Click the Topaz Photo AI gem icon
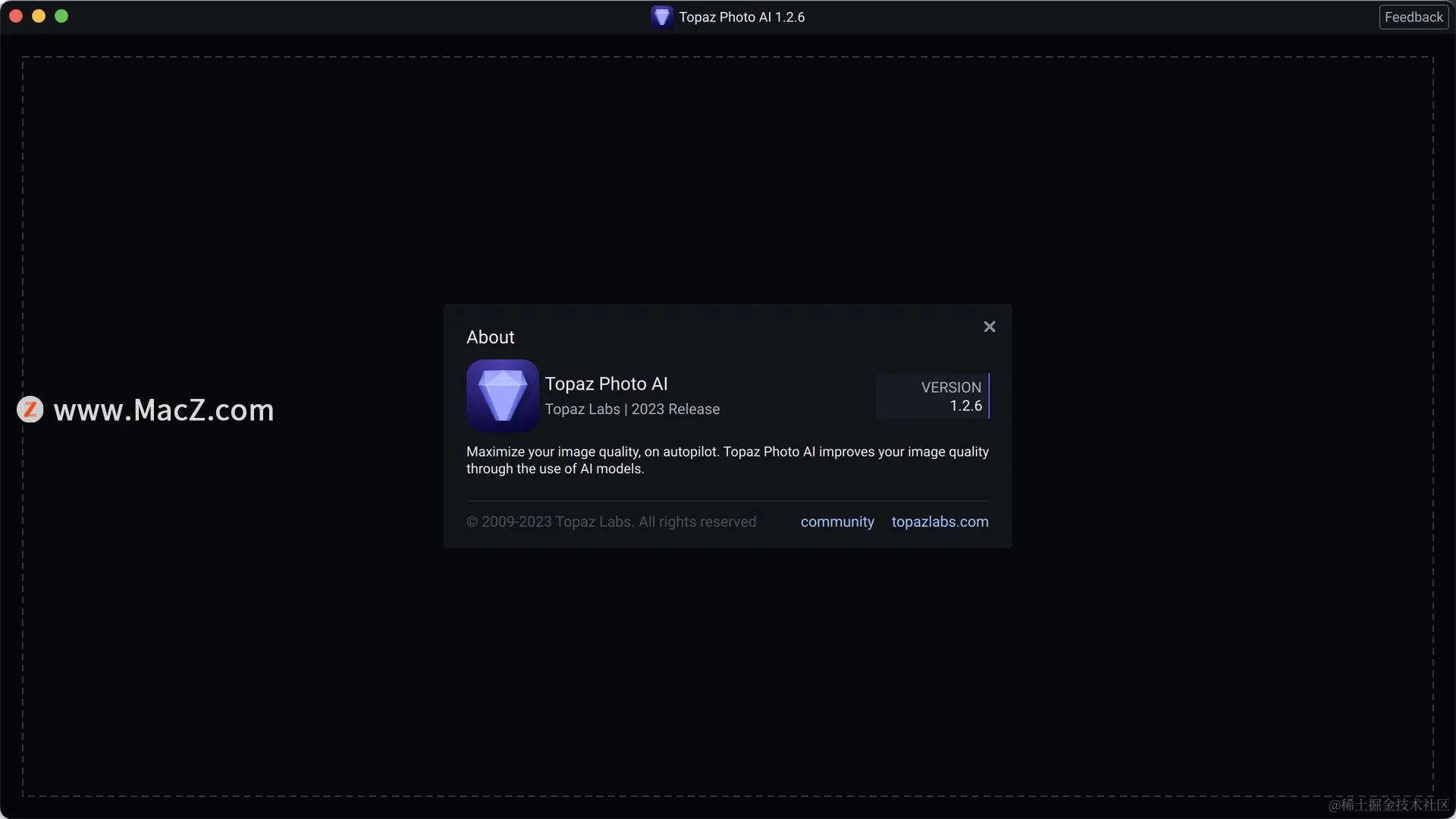 [x=502, y=395]
